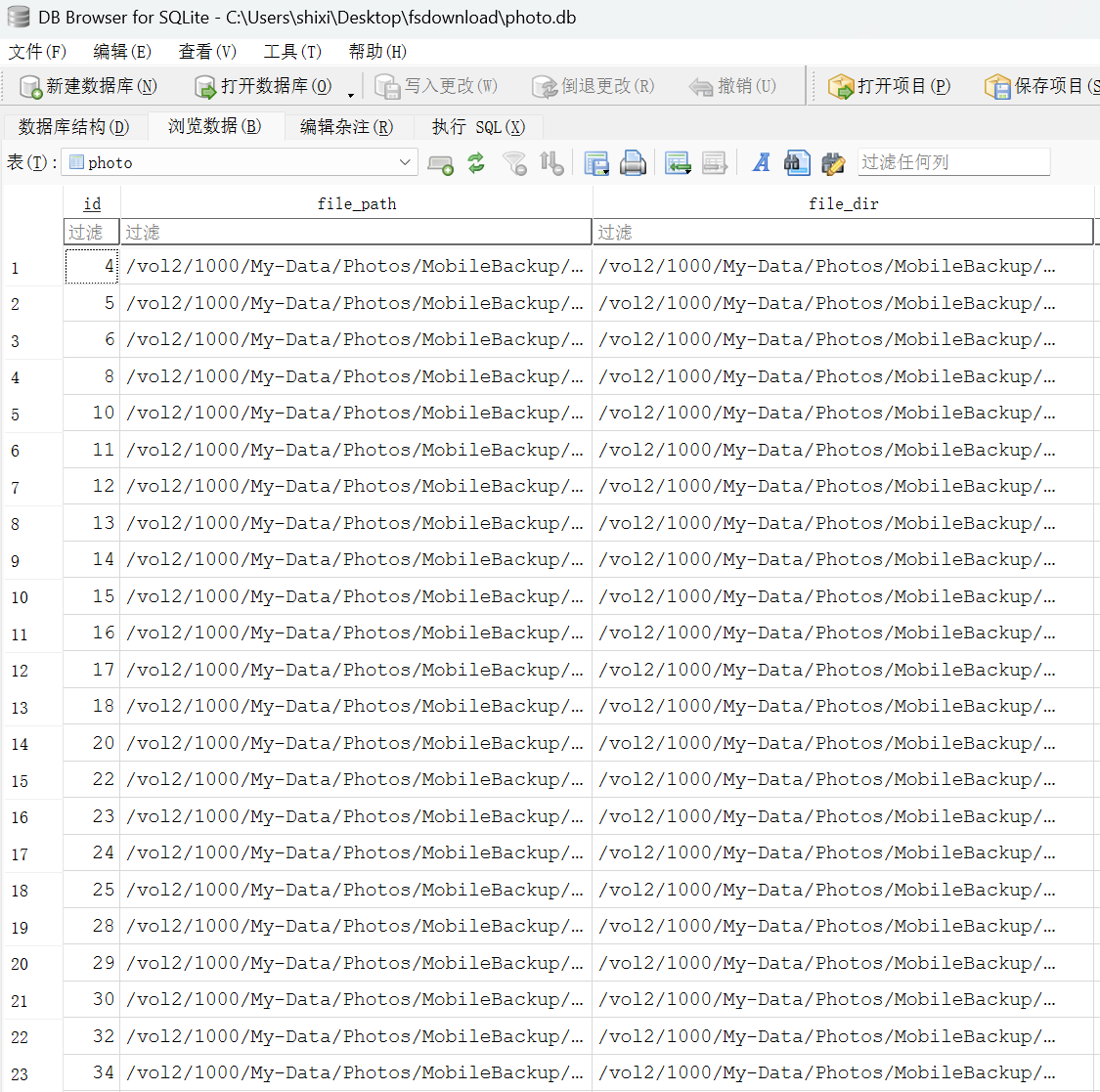Select id cell with value 13
This screenshot has height=1092, width=1100.
92,523
